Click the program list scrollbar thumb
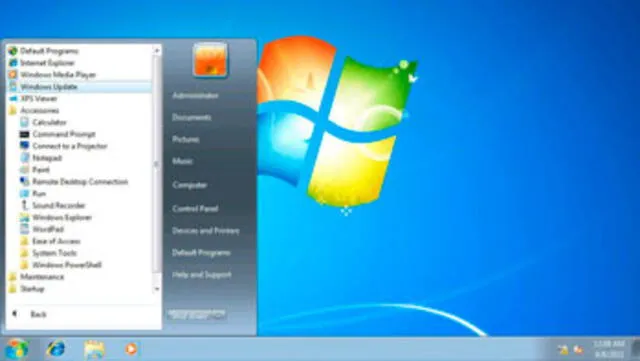 pyautogui.click(x=157, y=163)
